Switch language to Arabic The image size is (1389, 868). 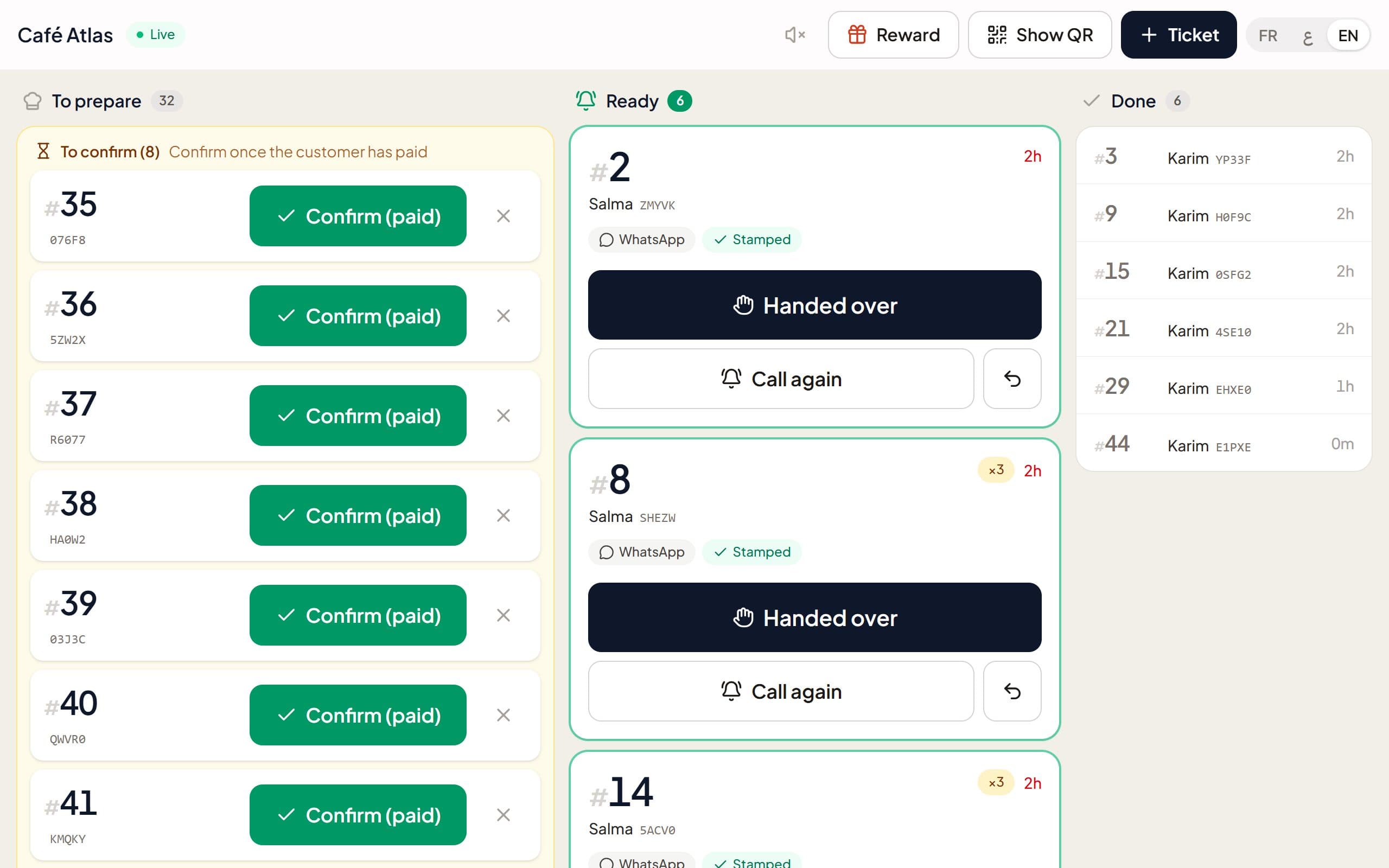1308,36
